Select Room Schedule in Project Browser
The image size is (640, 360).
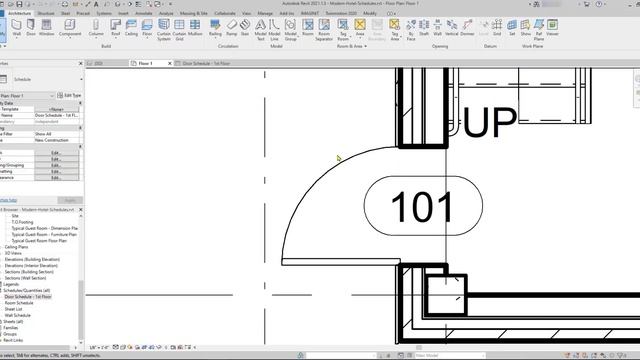coord(19,303)
